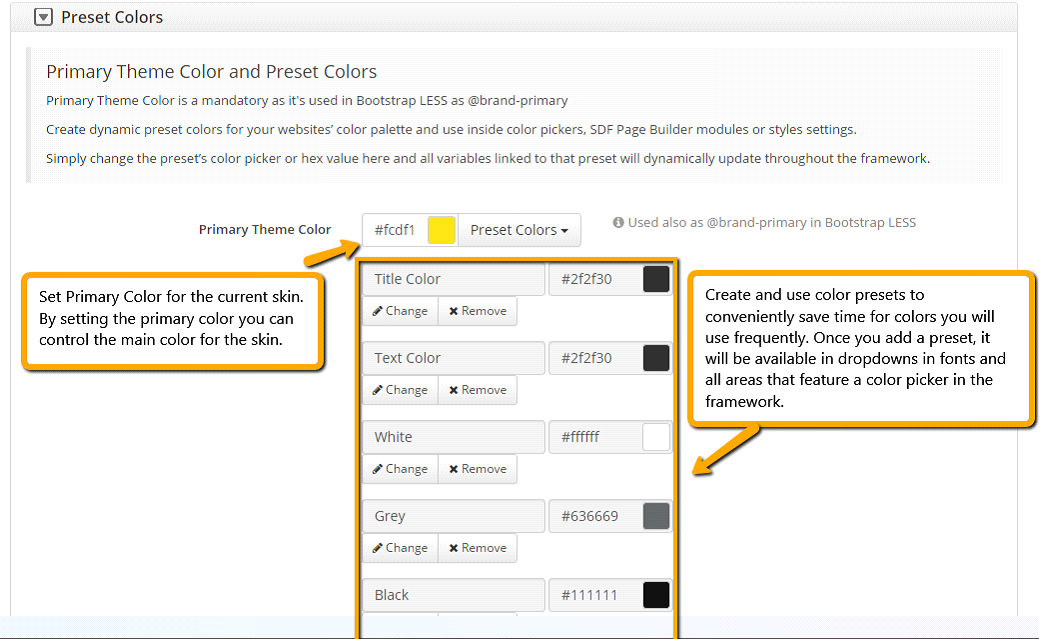
Task: Click Change button under Grey preset
Action: coord(400,548)
